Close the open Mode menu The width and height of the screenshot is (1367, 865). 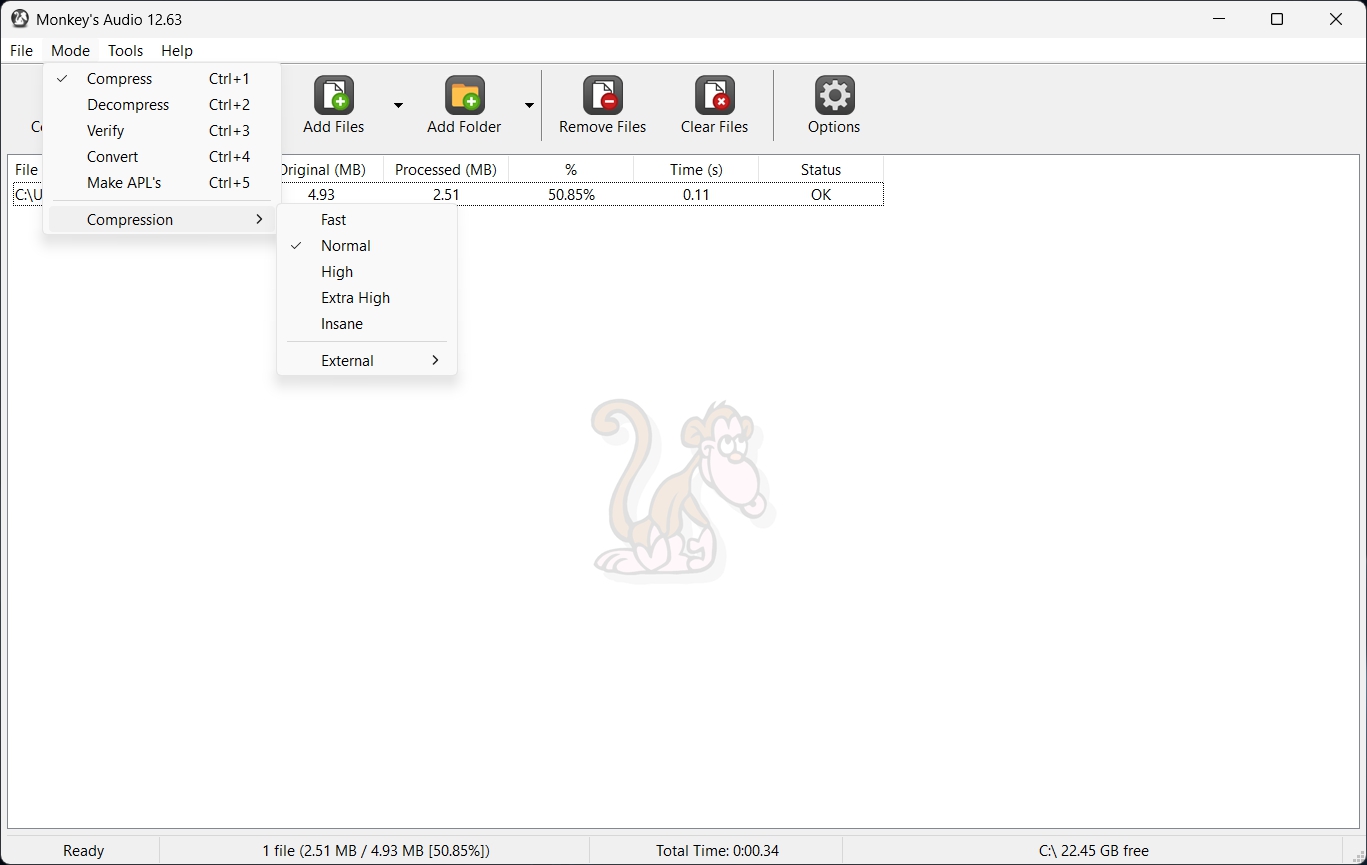click(70, 51)
